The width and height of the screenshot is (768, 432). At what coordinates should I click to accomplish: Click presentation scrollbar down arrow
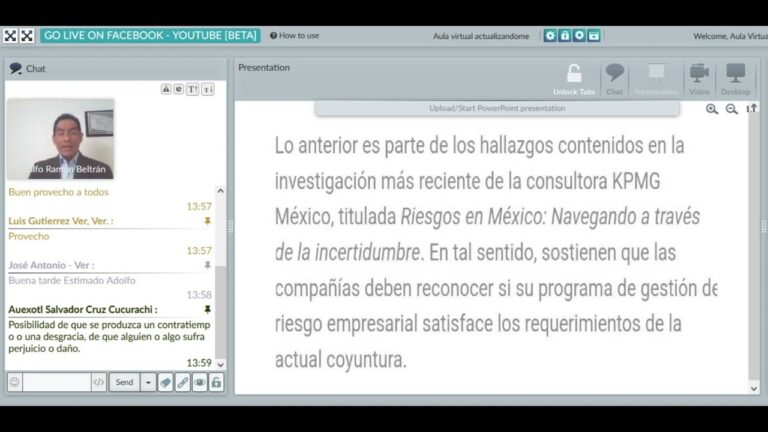click(754, 388)
